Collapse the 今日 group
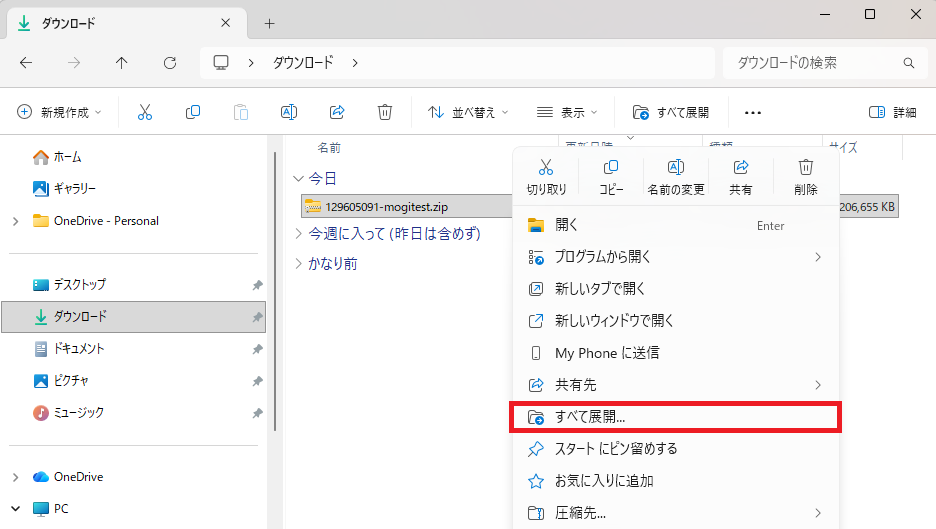936x529 pixels. pyautogui.click(x=298, y=179)
